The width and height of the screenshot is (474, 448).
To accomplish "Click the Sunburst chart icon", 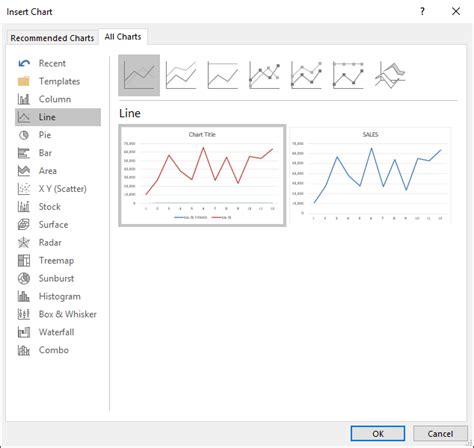I will (24, 278).
